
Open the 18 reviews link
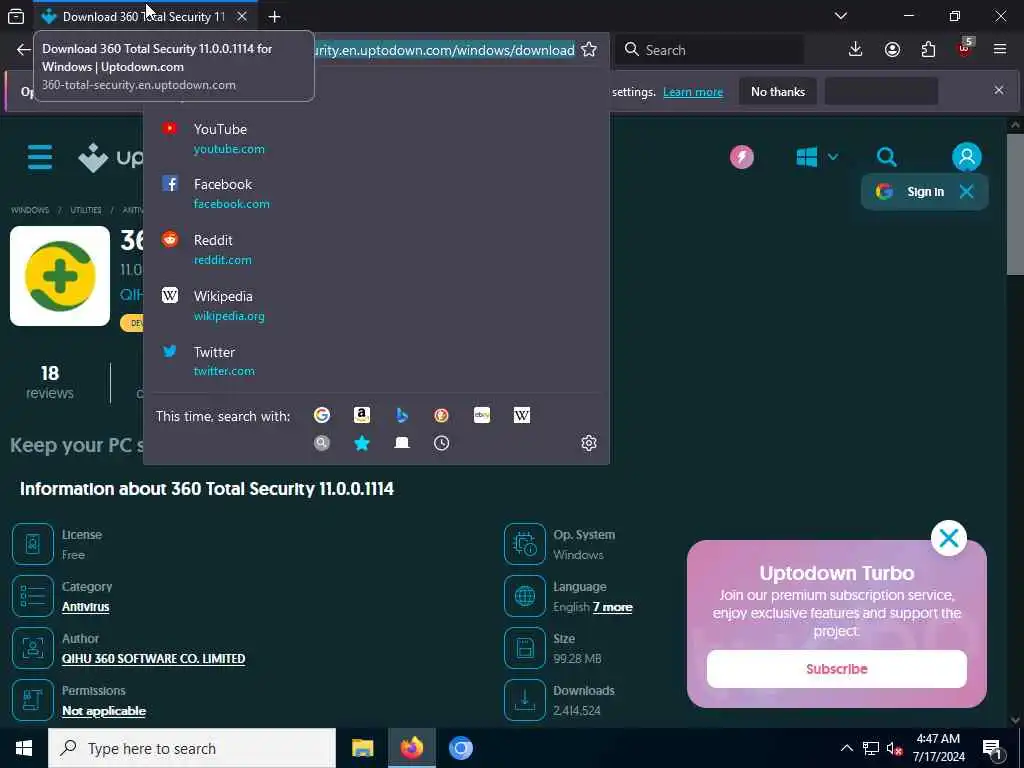tap(50, 382)
